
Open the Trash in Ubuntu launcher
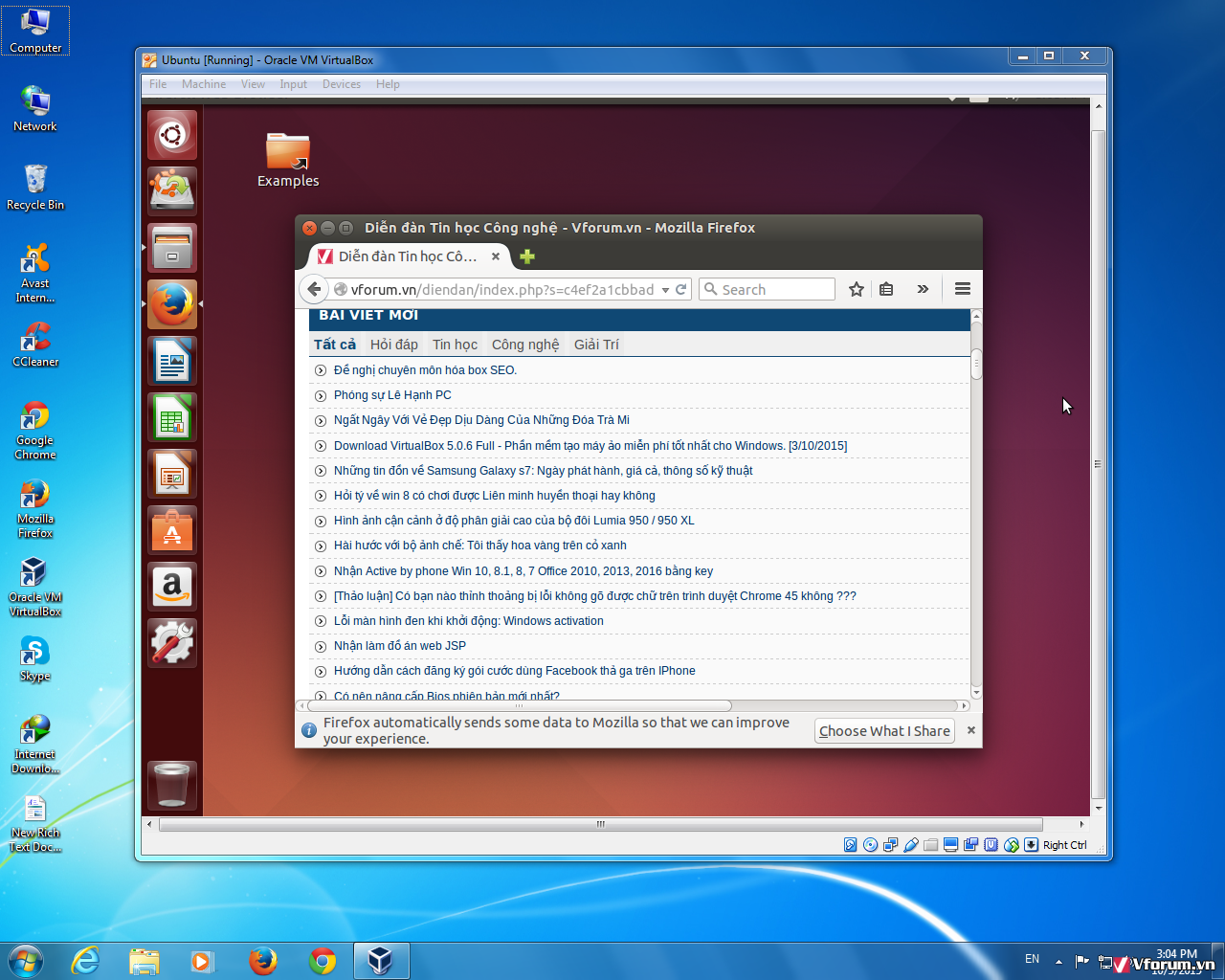[172, 786]
